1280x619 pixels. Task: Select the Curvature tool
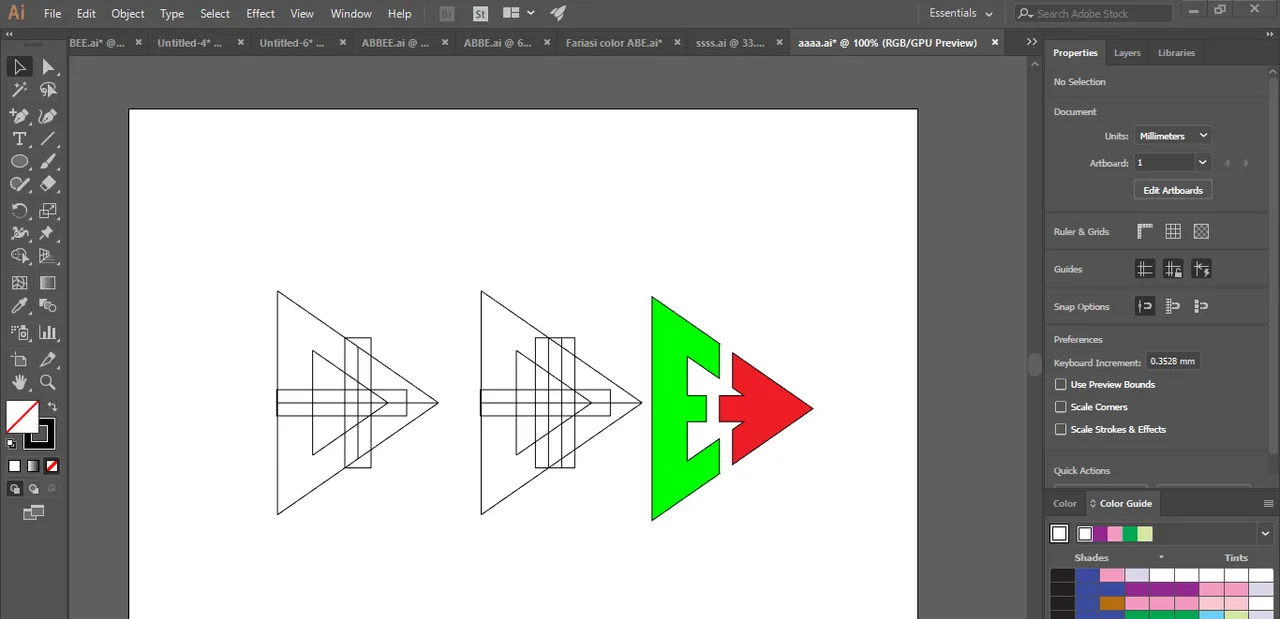tap(48, 116)
